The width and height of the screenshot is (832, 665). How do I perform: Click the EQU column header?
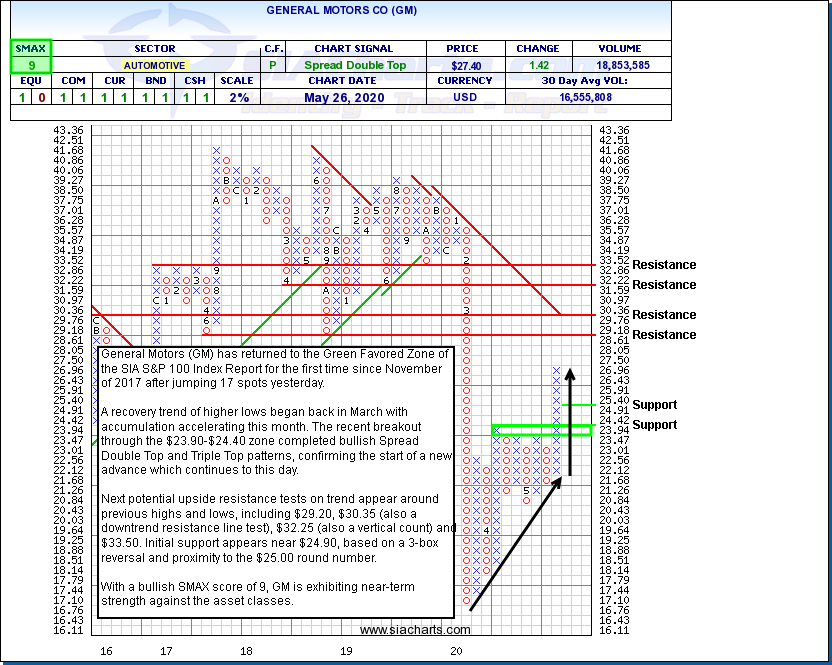(x=29, y=81)
